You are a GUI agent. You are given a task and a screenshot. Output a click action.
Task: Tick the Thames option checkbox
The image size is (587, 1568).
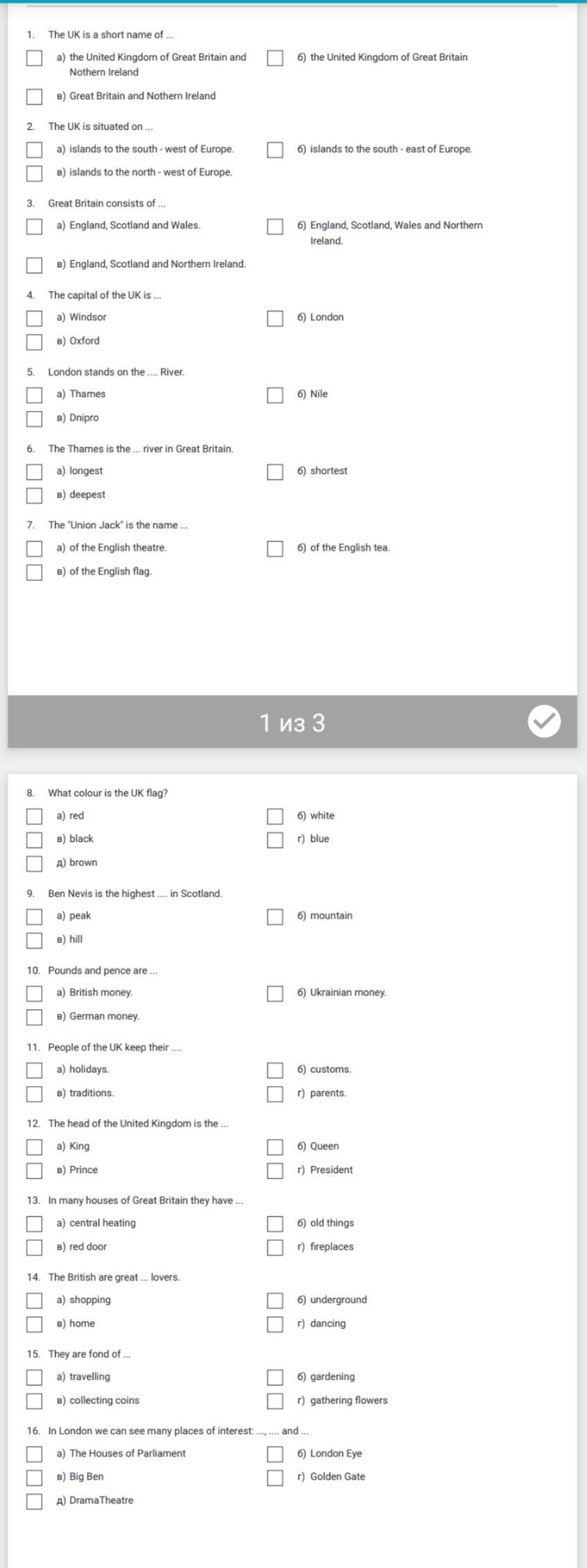[x=34, y=395]
